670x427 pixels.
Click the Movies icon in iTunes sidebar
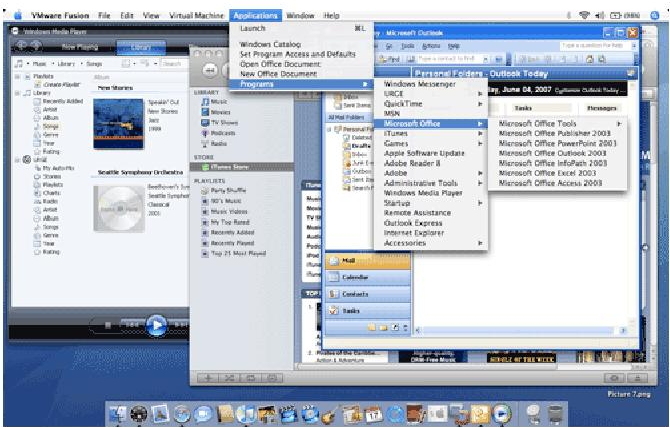coord(206,112)
